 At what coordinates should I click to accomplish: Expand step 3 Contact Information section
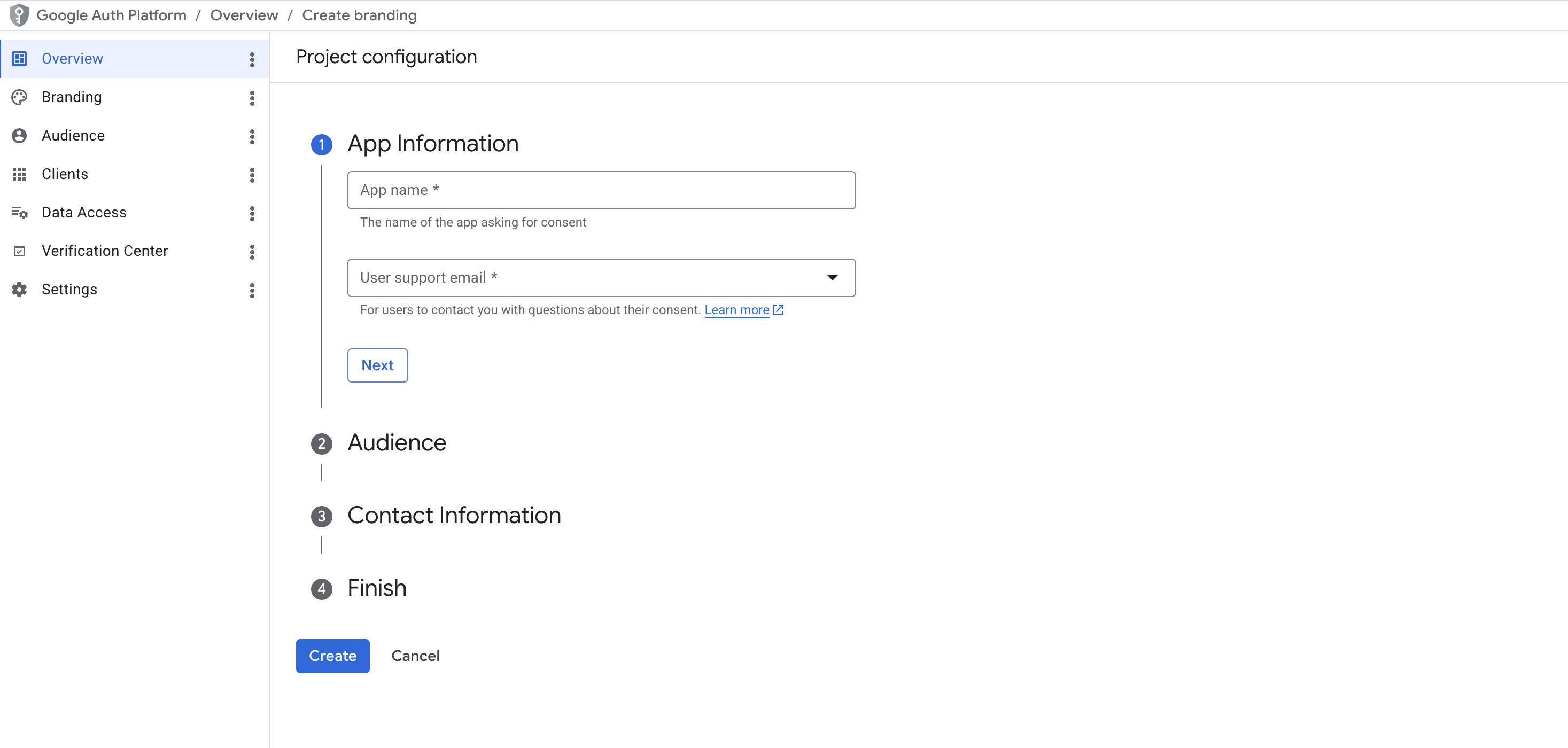tap(454, 516)
